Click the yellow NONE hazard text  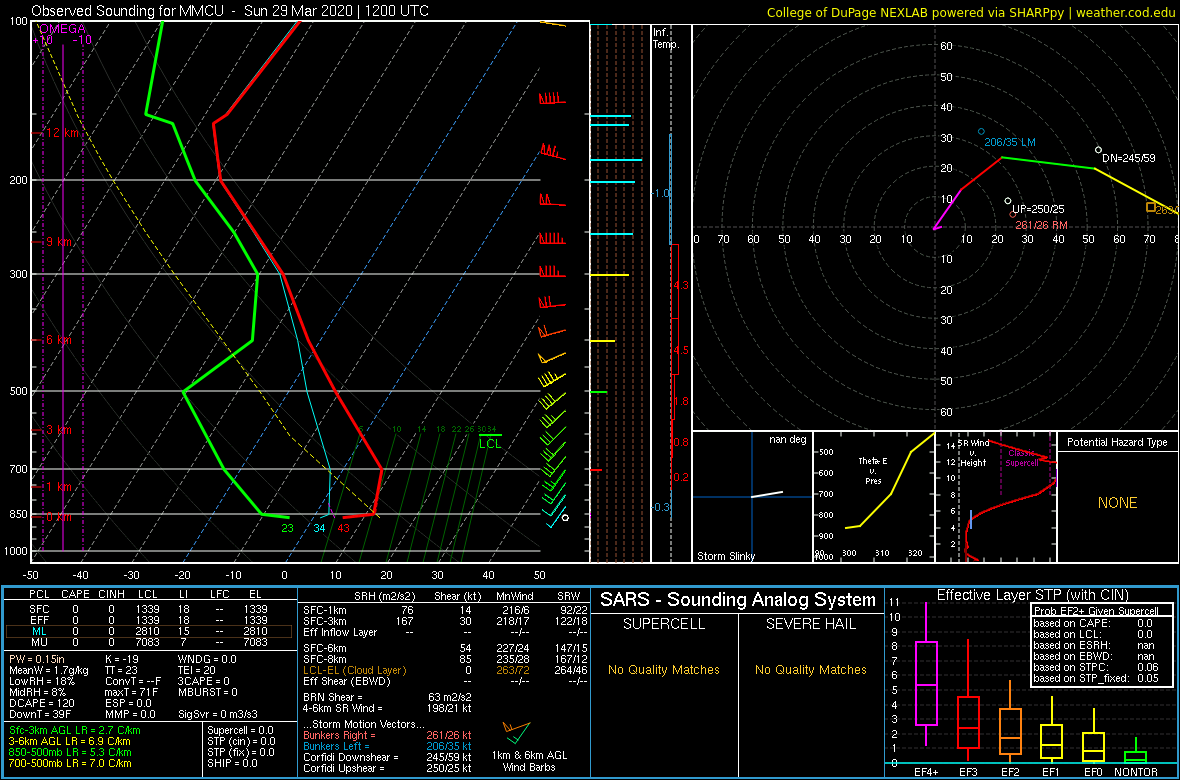(1118, 503)
